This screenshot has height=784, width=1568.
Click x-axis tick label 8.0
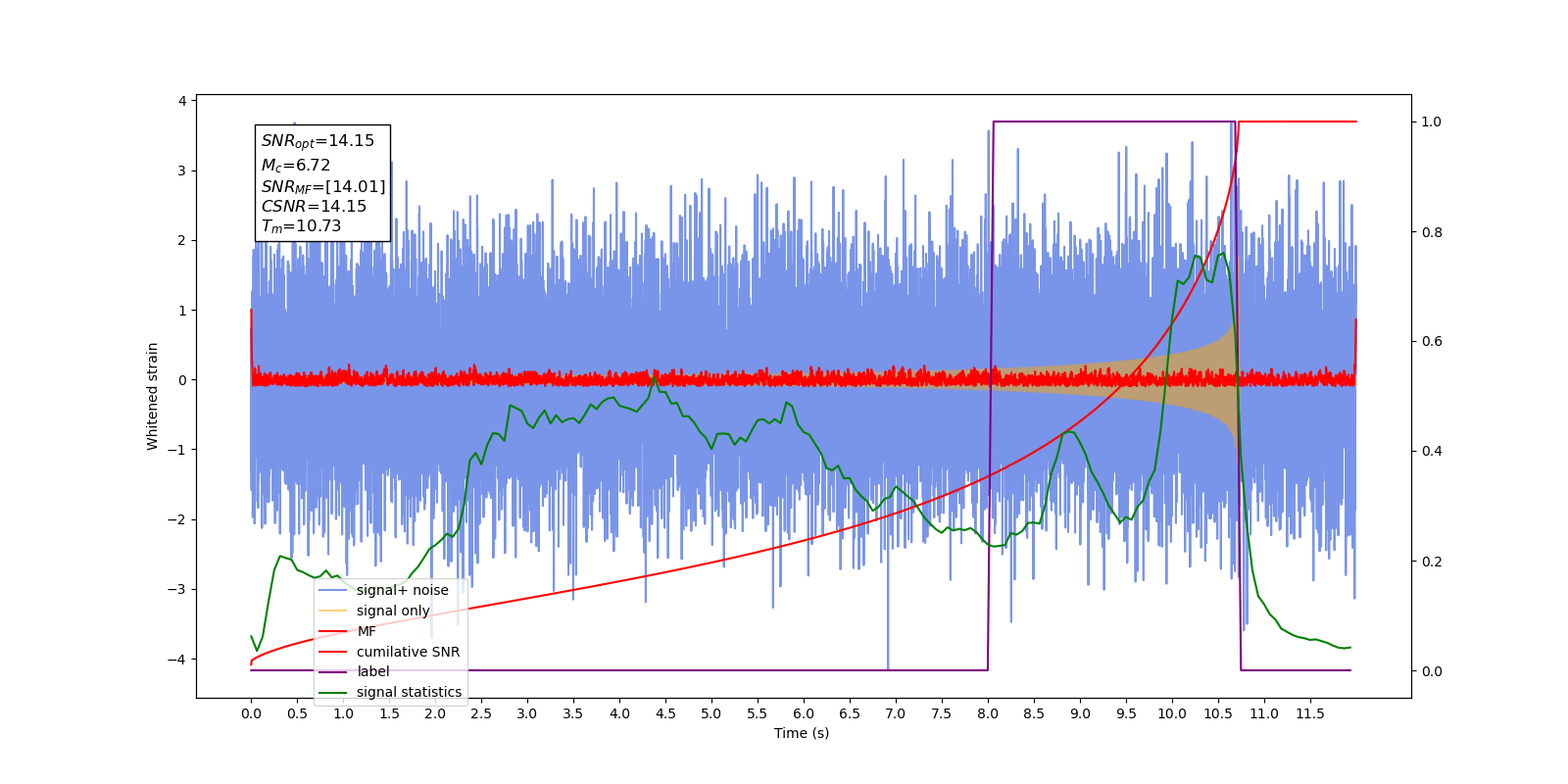(988, 713)
